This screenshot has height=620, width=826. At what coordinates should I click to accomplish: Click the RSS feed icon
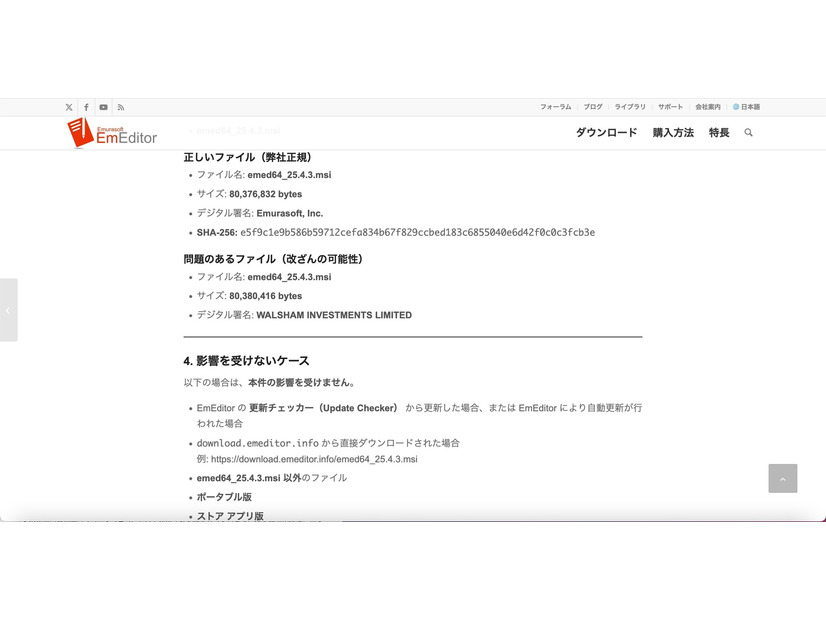[120, 107]
